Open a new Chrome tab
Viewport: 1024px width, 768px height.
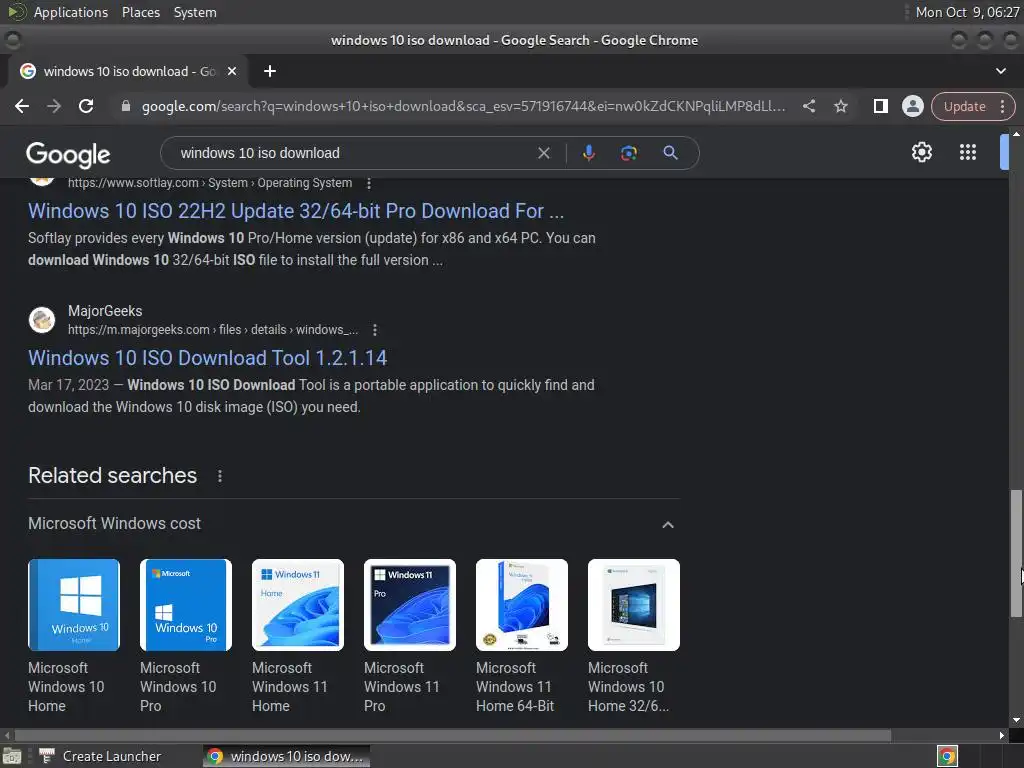[270, 71]
